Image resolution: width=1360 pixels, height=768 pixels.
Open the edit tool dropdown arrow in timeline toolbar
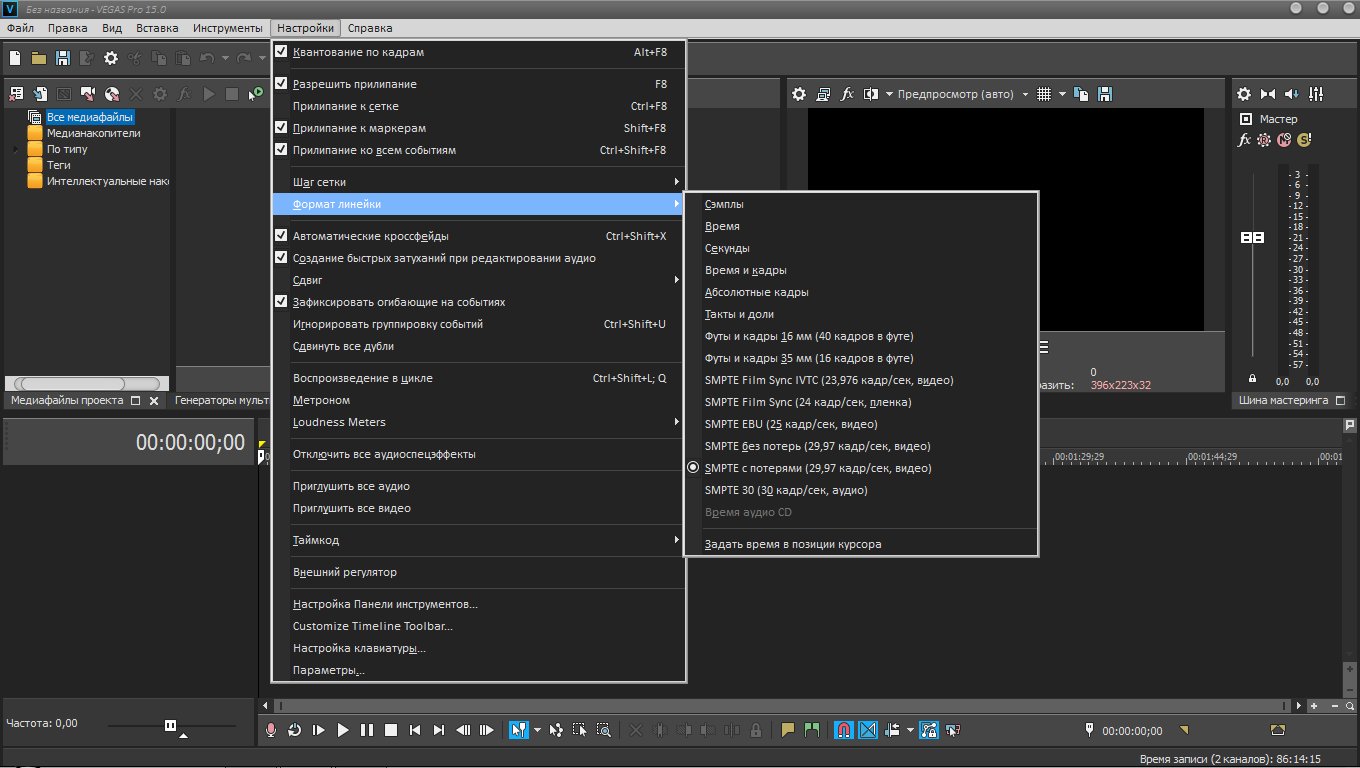(536, 730)
